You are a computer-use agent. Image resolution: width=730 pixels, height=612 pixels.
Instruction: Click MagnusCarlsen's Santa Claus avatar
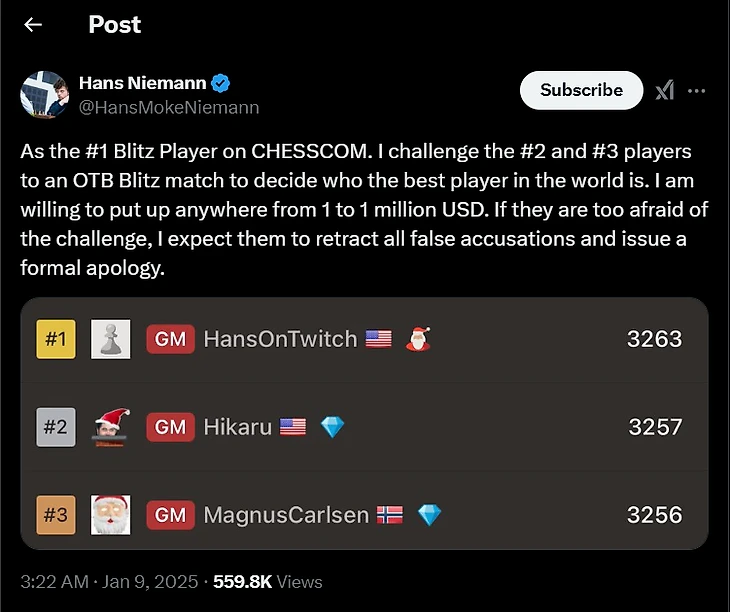pyautogui.click(x=110, y=515)
